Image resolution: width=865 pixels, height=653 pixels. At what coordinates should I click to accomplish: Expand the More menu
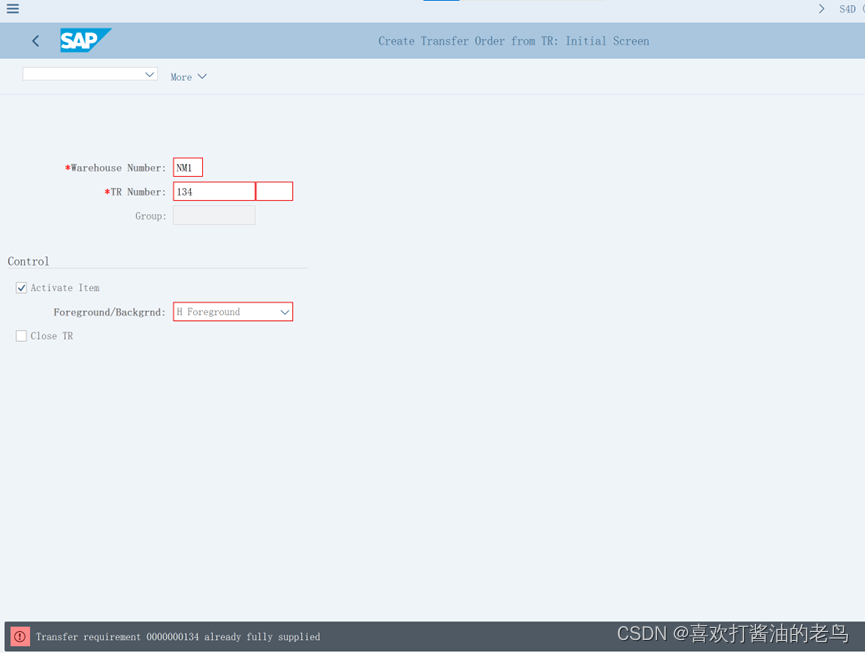click(x=188, y=77)
